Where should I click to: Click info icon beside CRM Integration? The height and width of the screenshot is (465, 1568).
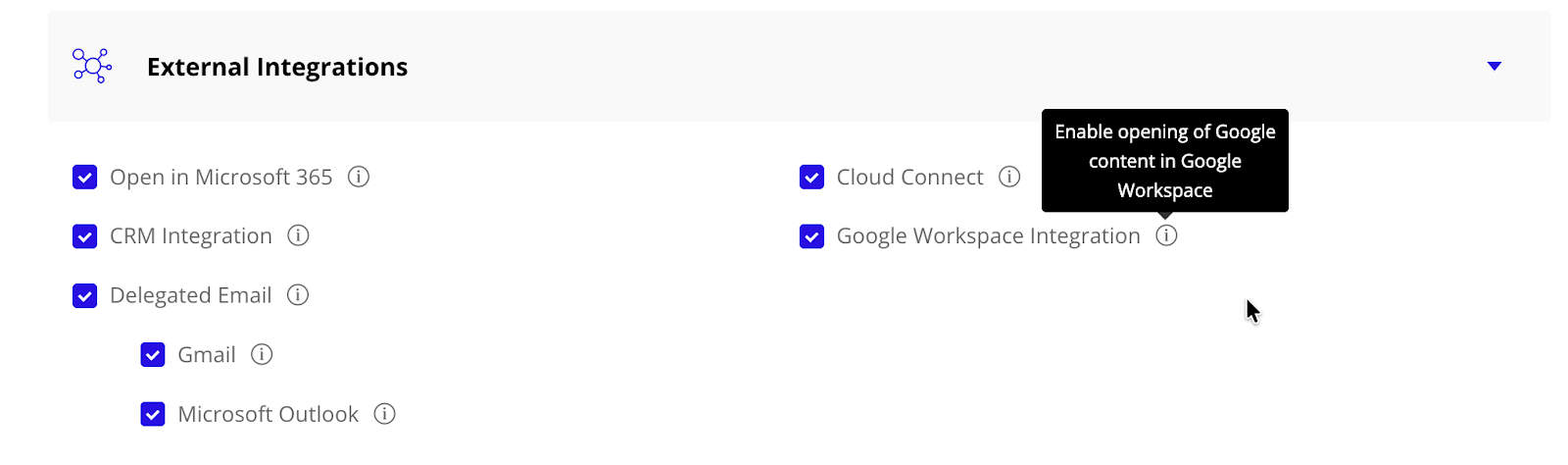(x=298, y=236)
